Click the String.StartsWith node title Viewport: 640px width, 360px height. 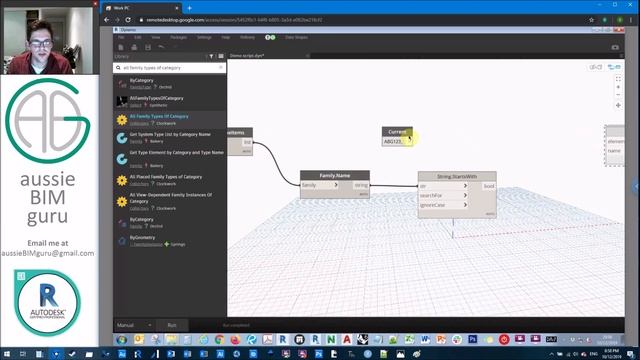[x=457, y=176]
